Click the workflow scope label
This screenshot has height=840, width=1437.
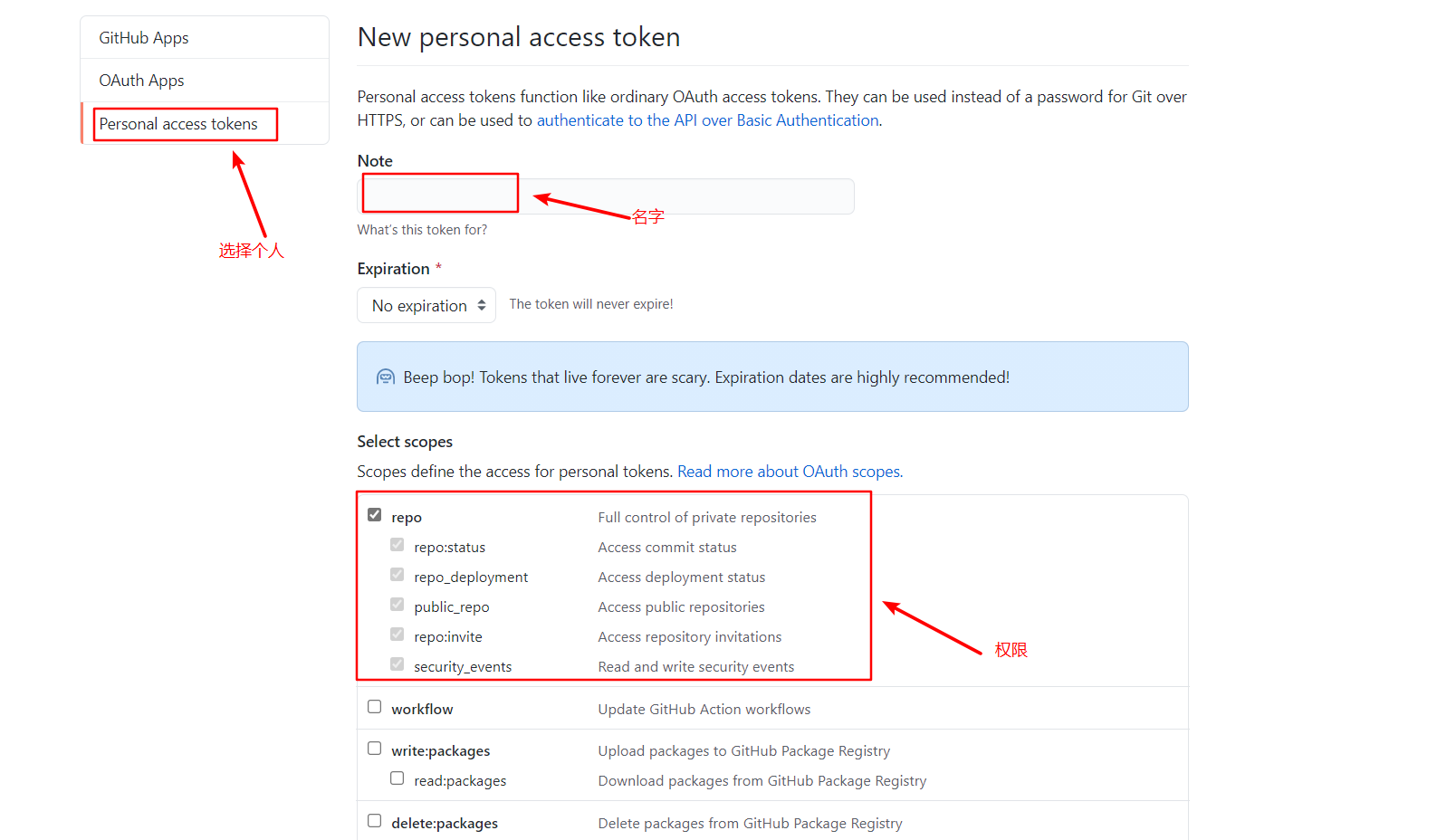click(422, 709)
